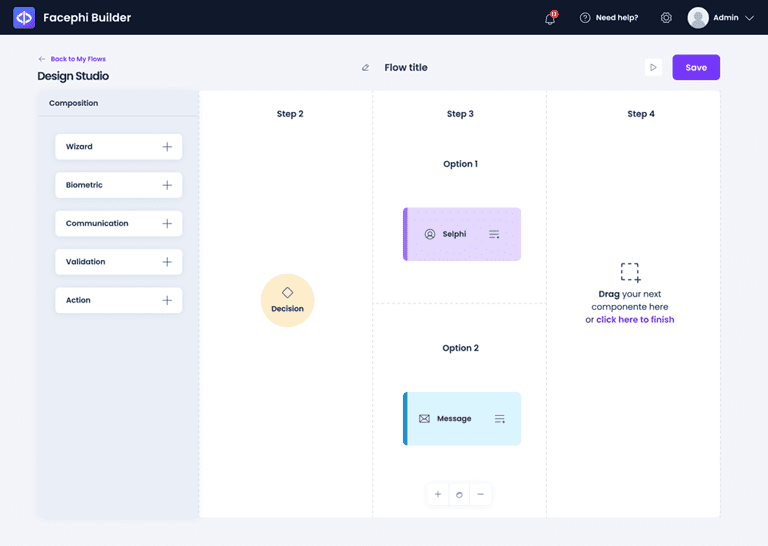Viewport: 768px width, 546px height.
Task: Select the Composition tab
Action: 73,103
